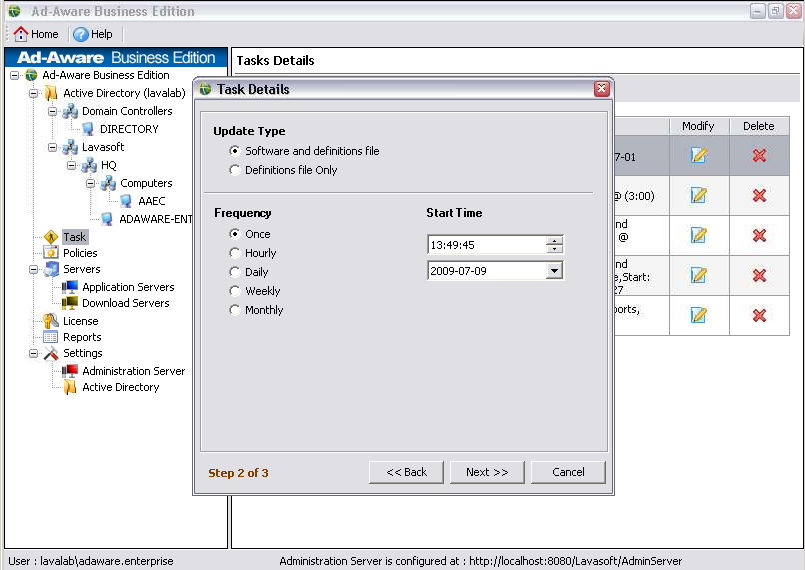The image size is (805, 570).
Task: Click the start time spinner arrows
Action: tap(554, 245)
